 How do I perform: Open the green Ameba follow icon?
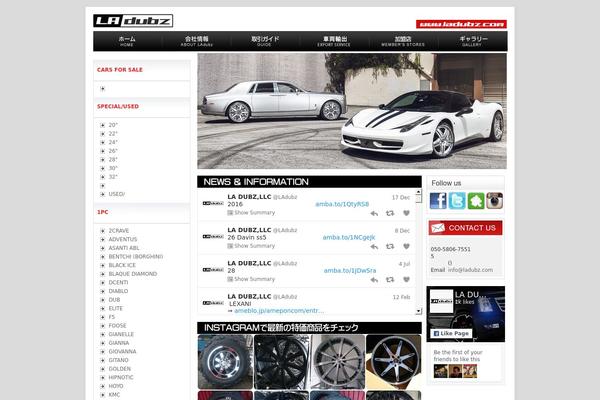click(476, 201)
